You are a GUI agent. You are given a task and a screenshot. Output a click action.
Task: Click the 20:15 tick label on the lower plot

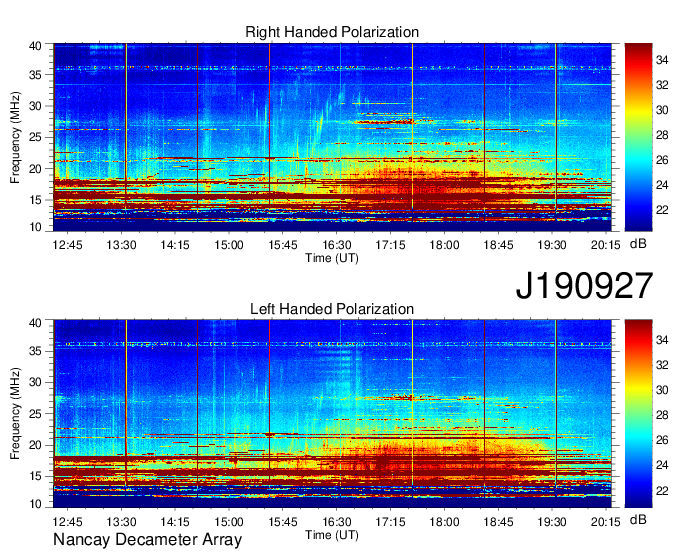tap(605, 522)
